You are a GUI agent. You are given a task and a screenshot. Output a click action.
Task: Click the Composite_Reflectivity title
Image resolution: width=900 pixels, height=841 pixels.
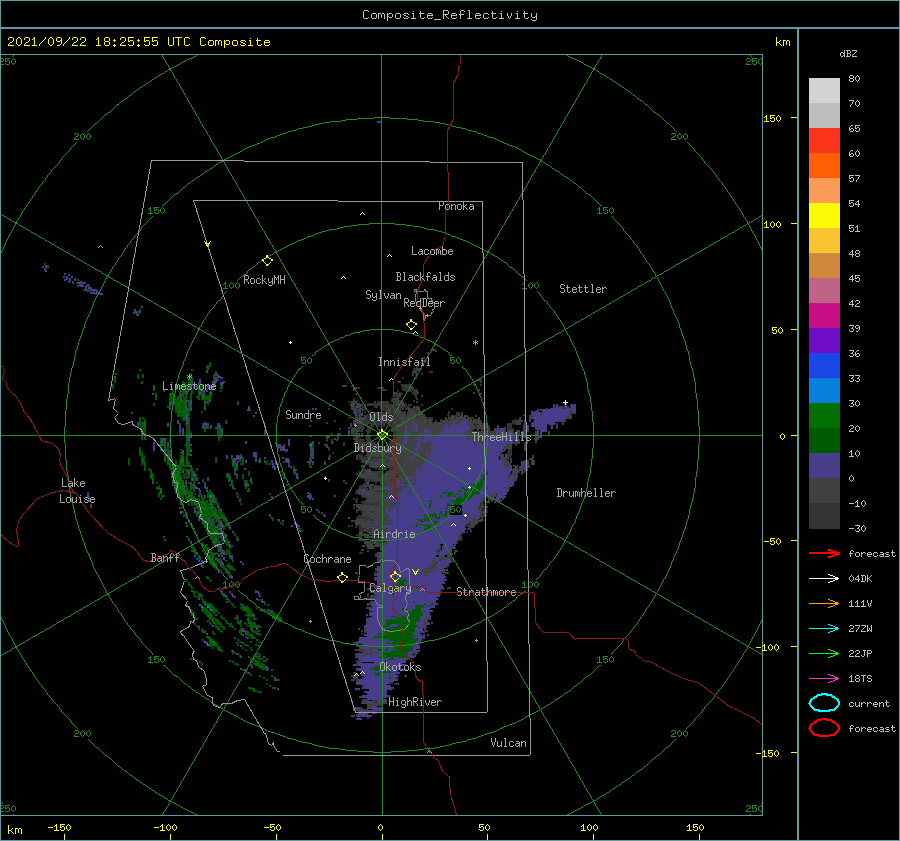[449, 15]
